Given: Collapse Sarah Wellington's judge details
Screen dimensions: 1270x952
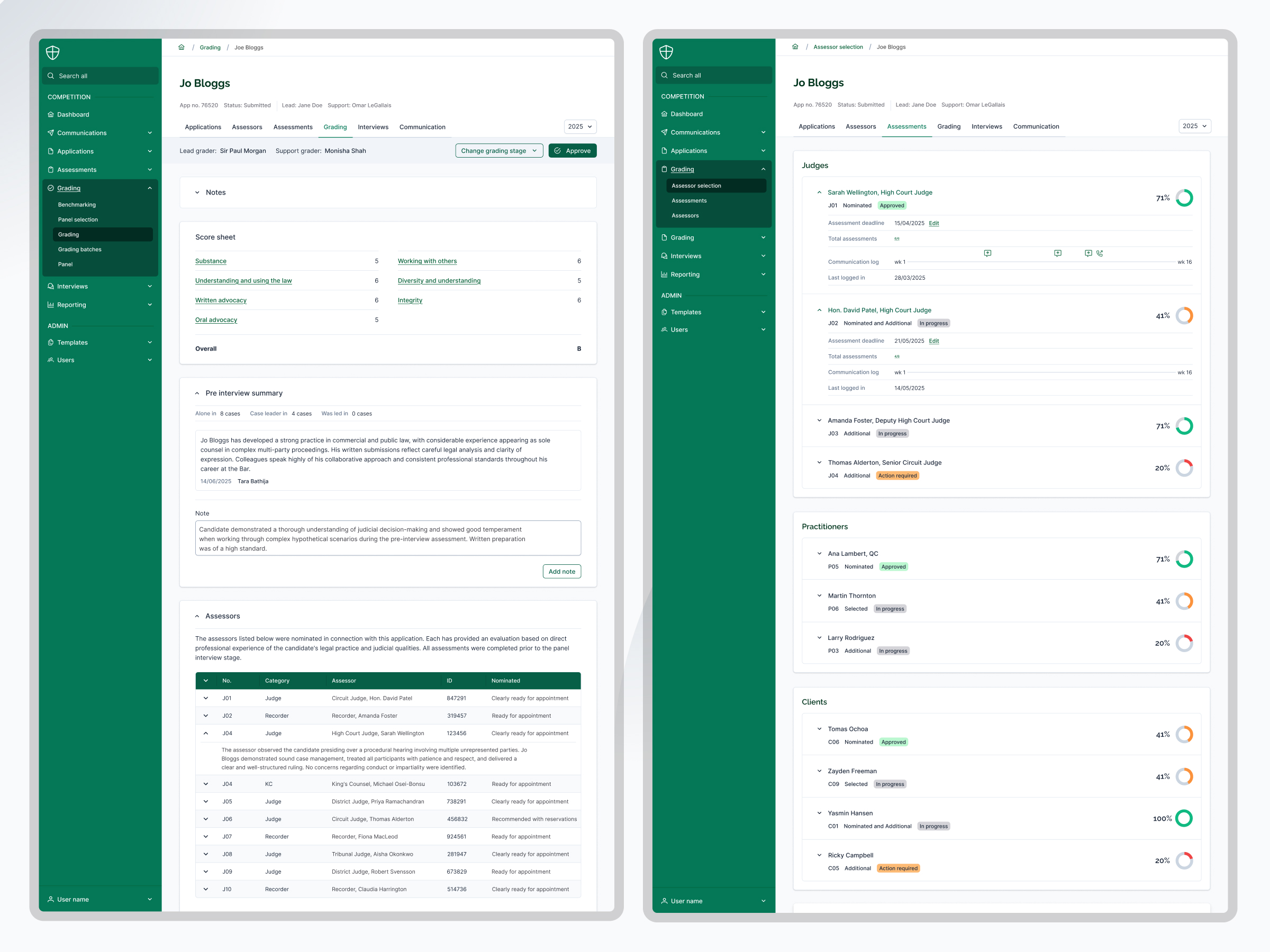Looking at the screenshot, I should click(x=819, y=193).
